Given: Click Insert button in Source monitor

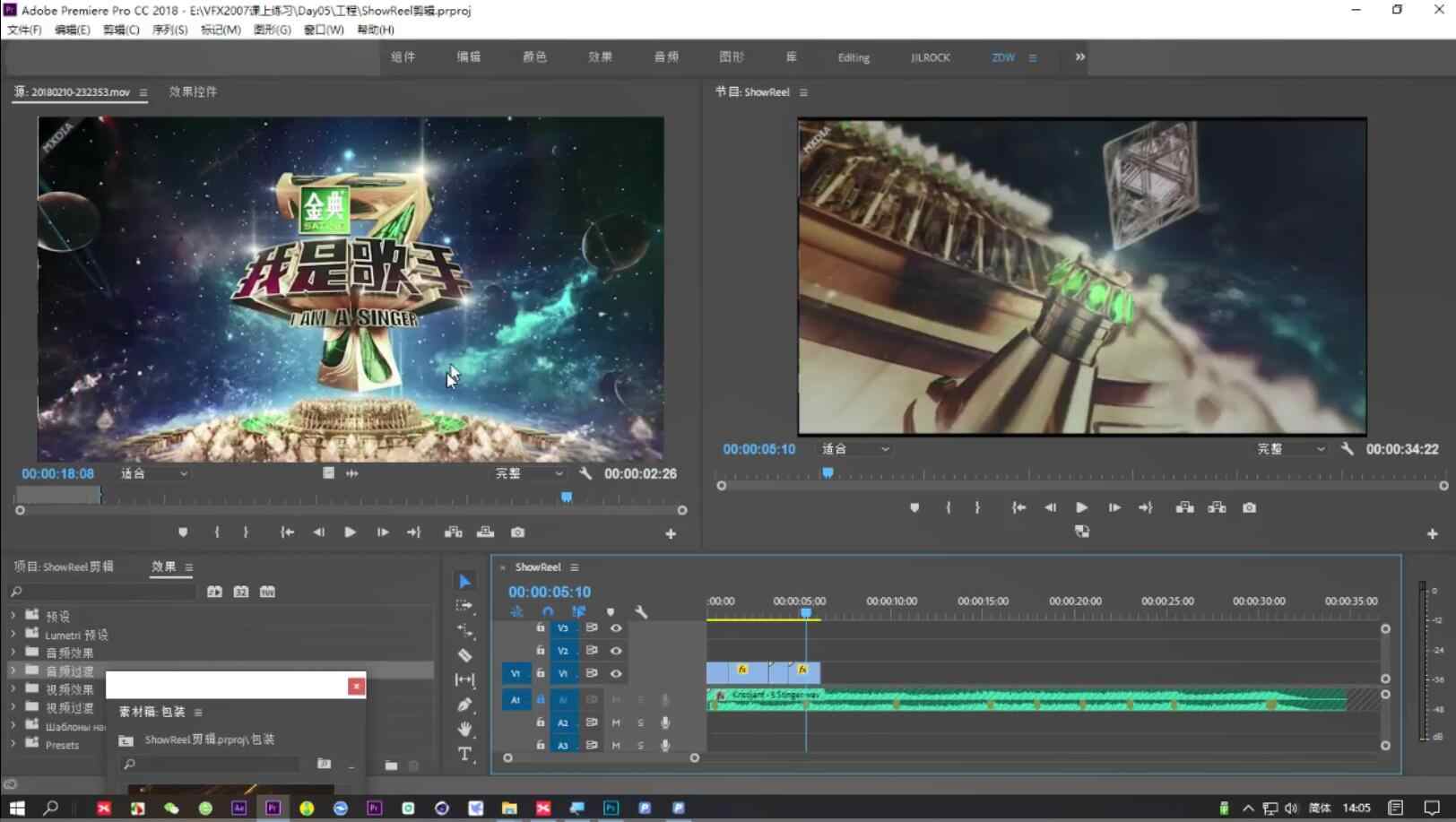Looking at the screenshot, I should (454, 532).
